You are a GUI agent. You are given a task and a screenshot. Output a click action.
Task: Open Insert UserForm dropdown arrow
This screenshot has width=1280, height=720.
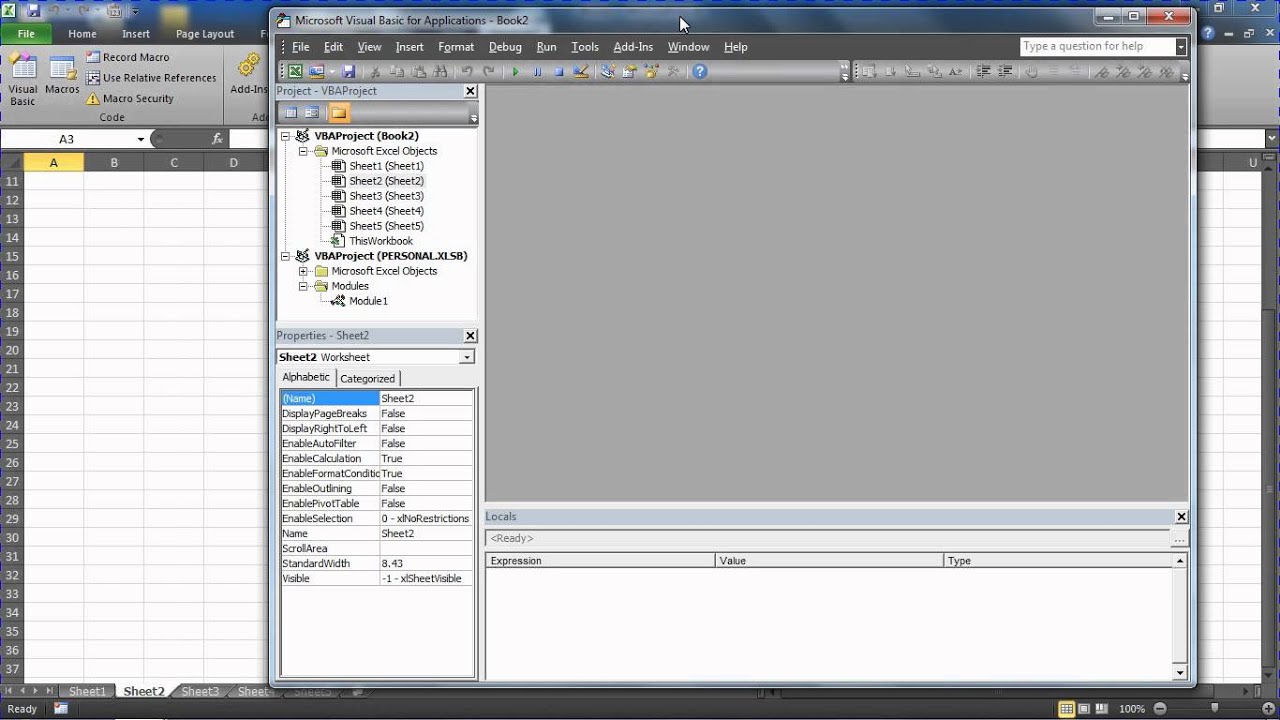click(333, 72)
